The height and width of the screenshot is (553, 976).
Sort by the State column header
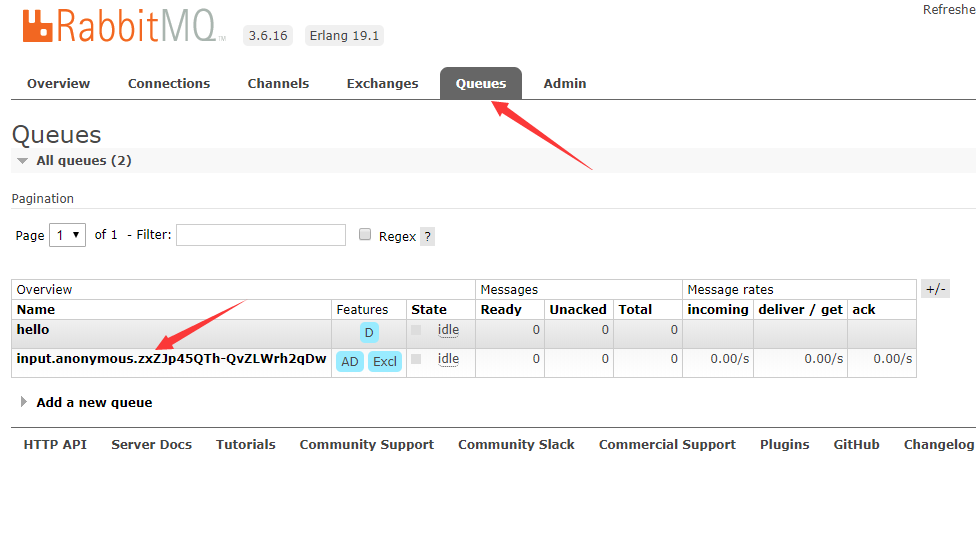pyautogui.click(x=429, y=310)
